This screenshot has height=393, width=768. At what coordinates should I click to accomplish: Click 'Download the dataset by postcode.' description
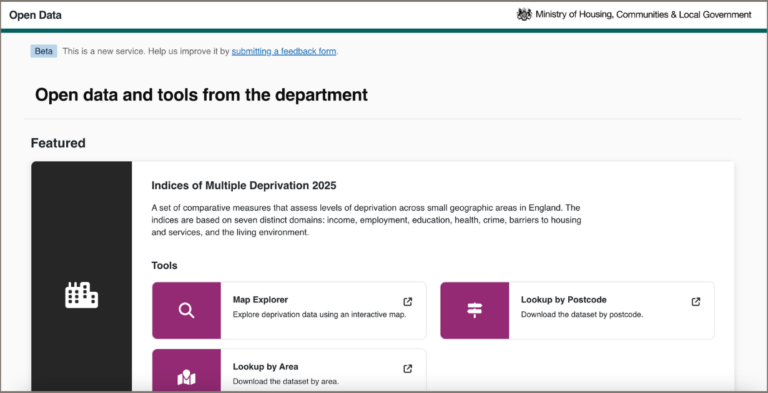pos(581,315)
